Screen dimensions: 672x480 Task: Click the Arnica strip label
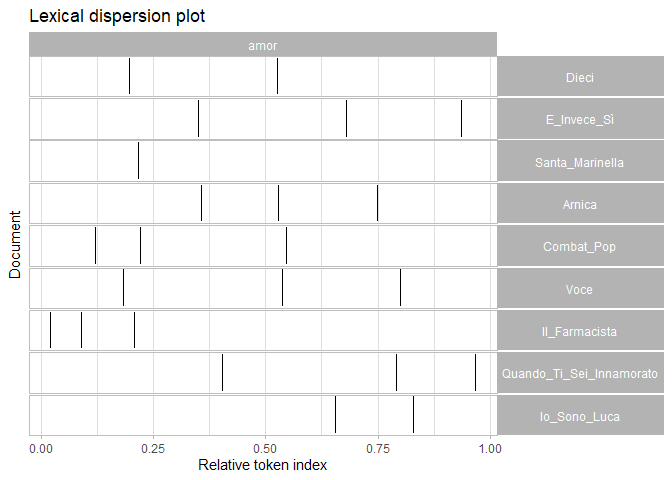pos(580,205)
